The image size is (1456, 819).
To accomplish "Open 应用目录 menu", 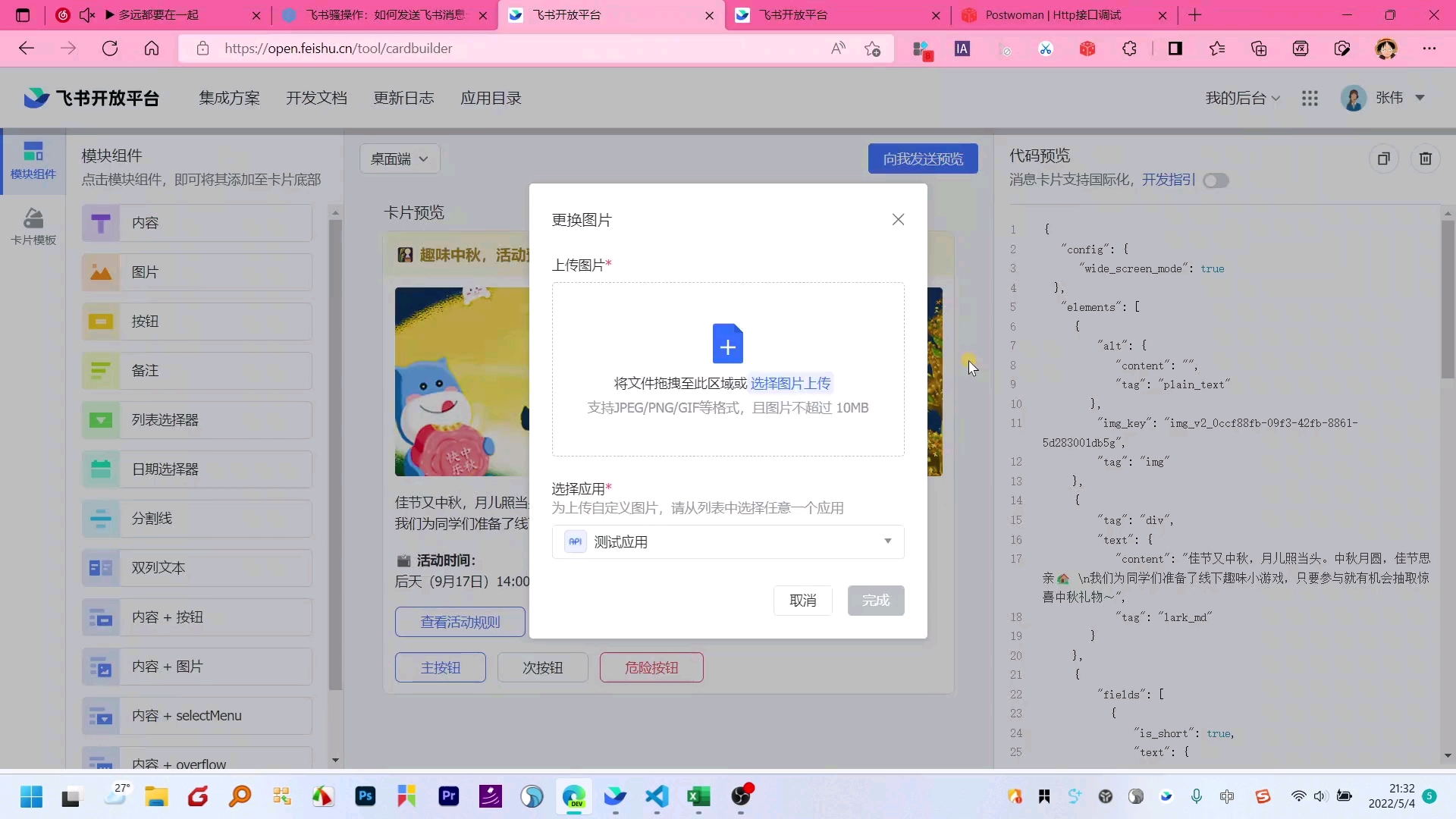I will click(491, 98).
